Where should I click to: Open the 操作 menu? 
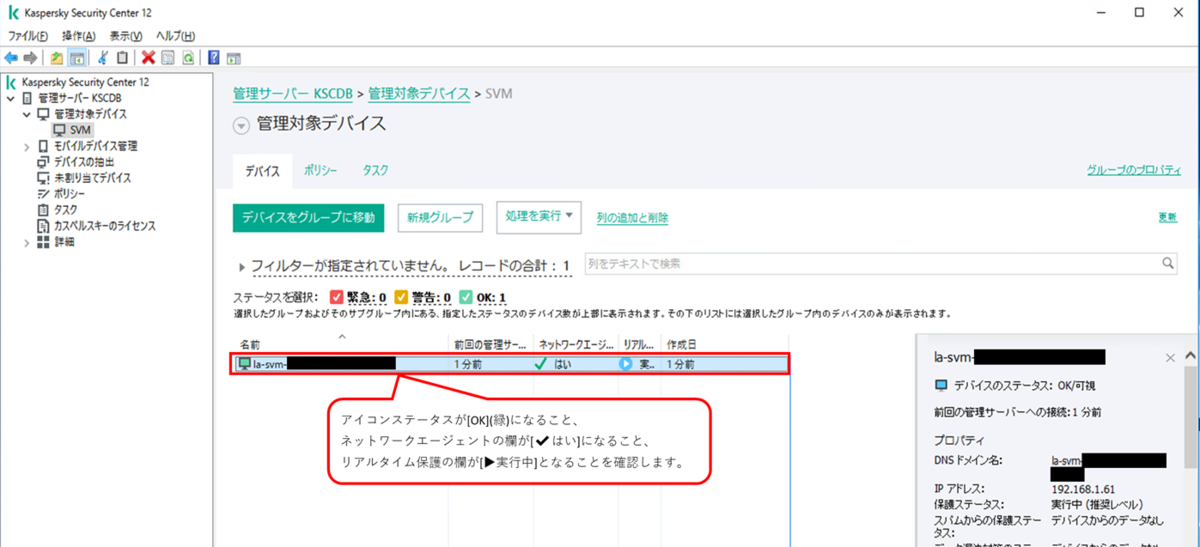(x=78, y=36)
